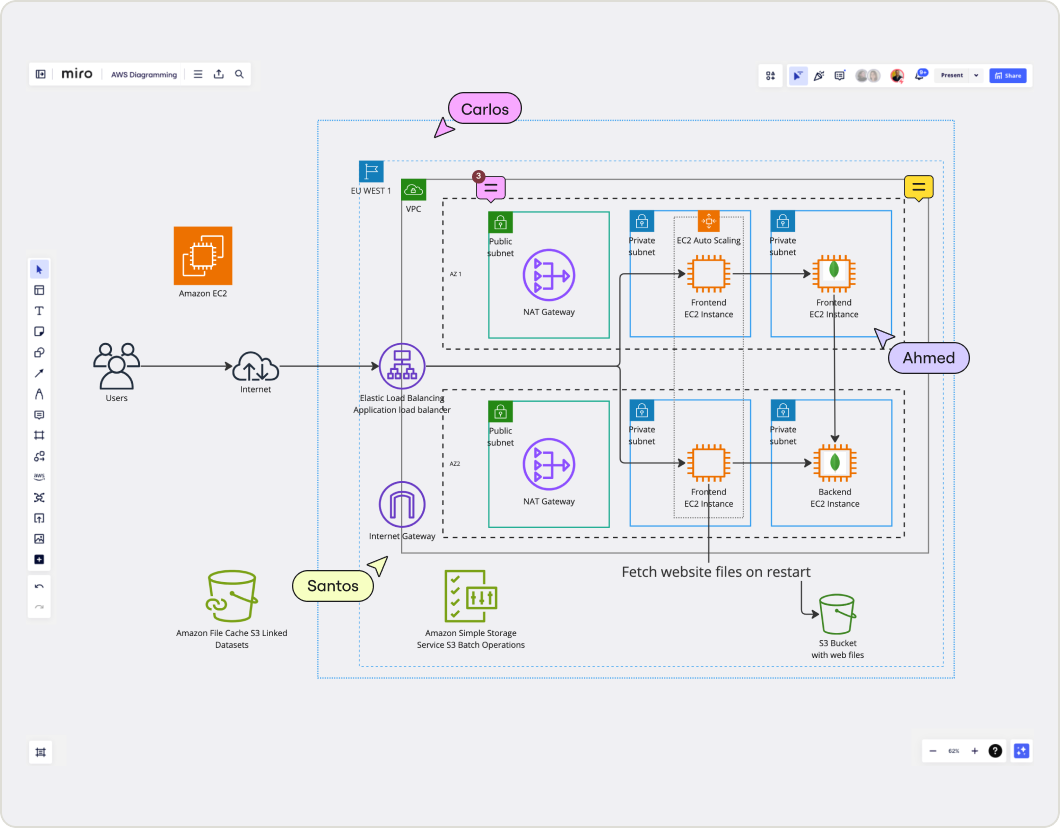The width and height of the screenshot is (1060, 828).
Task: Select the Pen drawing tool
Action: 39,394
